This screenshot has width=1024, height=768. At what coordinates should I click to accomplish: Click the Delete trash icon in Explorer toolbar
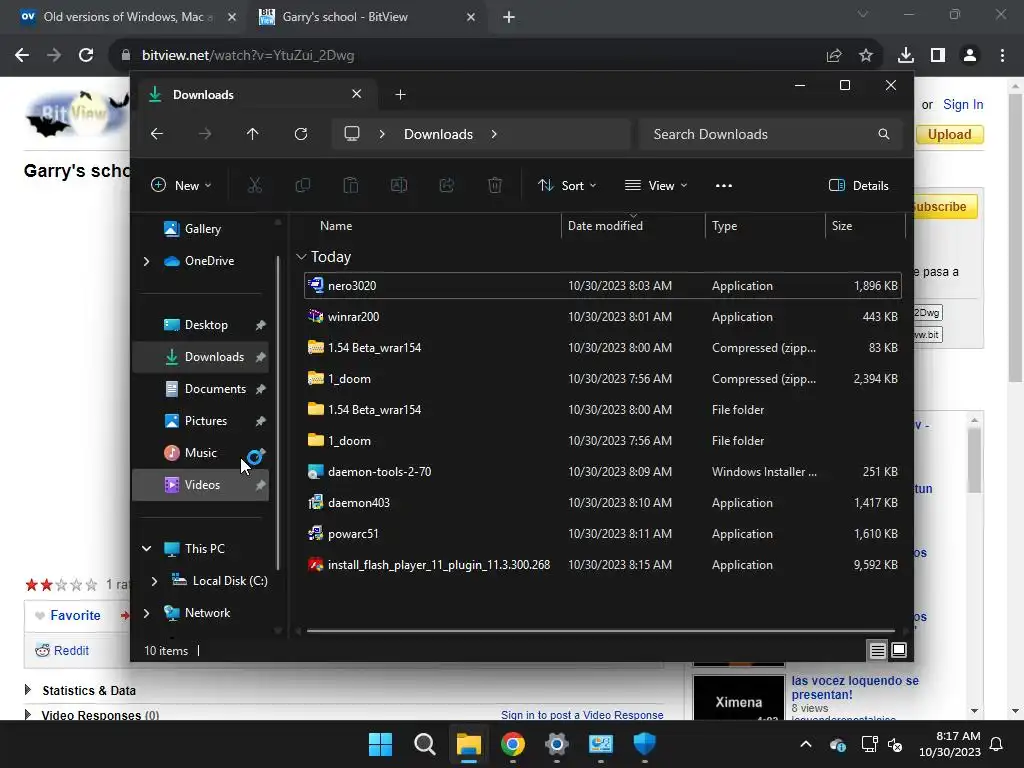click(495, 185)
